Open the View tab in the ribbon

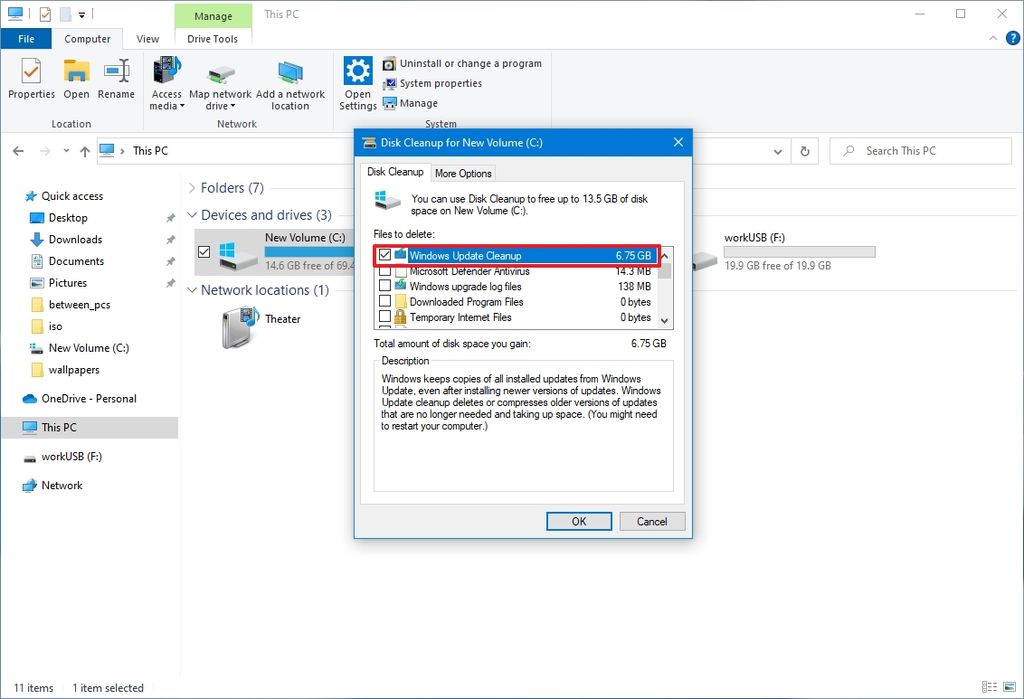(x=147, y=39)
